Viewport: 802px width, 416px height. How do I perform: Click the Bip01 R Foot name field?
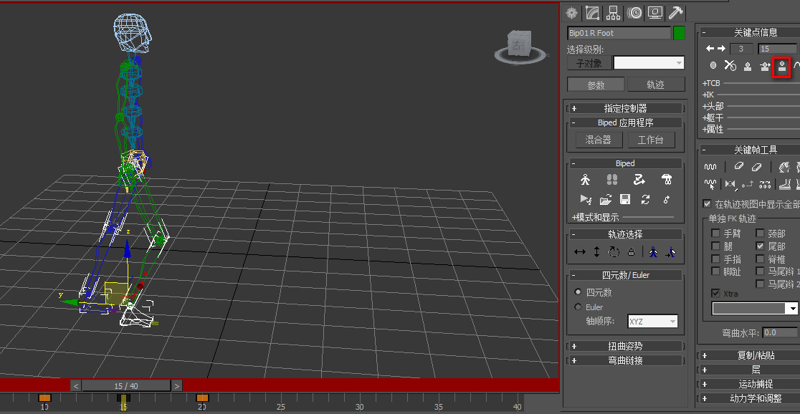pos(618,33)
